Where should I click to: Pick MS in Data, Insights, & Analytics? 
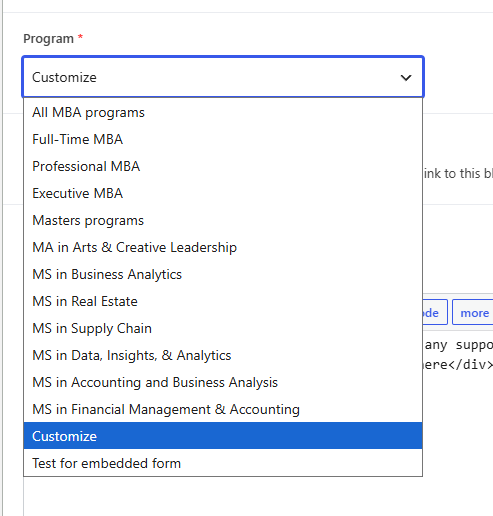point(223,355)
